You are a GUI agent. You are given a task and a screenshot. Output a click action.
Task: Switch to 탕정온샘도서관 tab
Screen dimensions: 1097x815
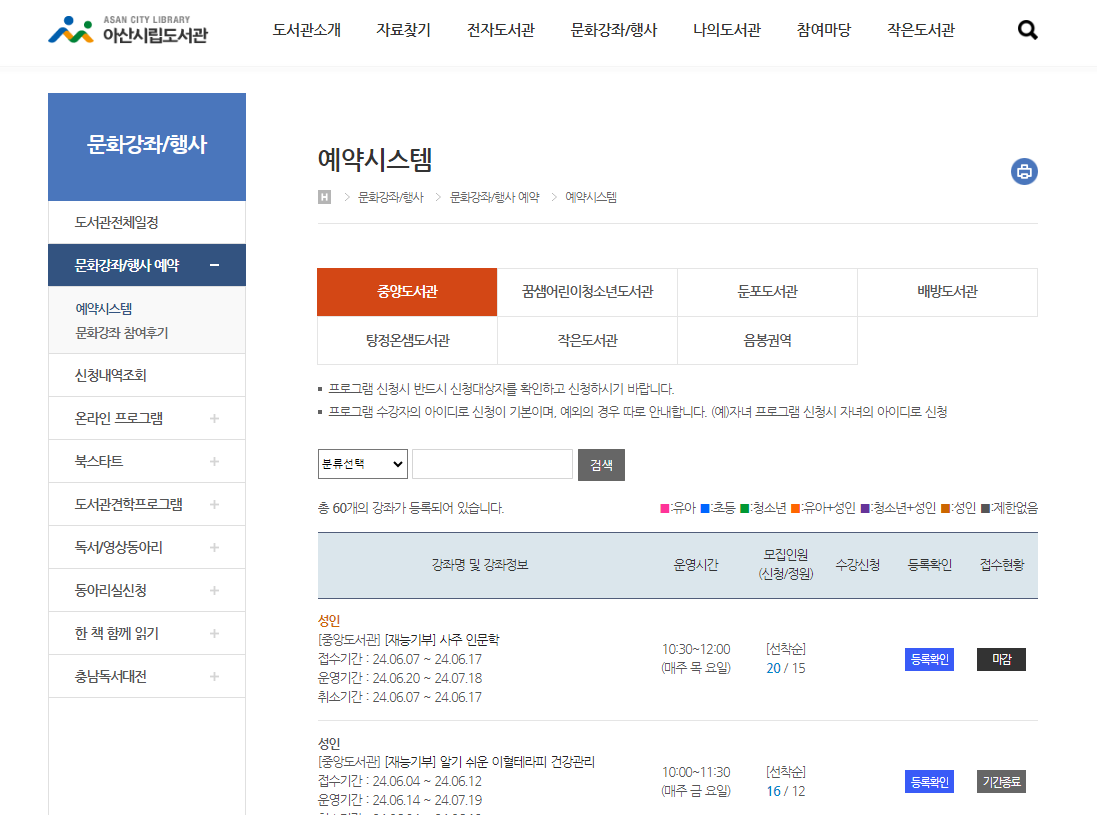[x=407, y=341]
